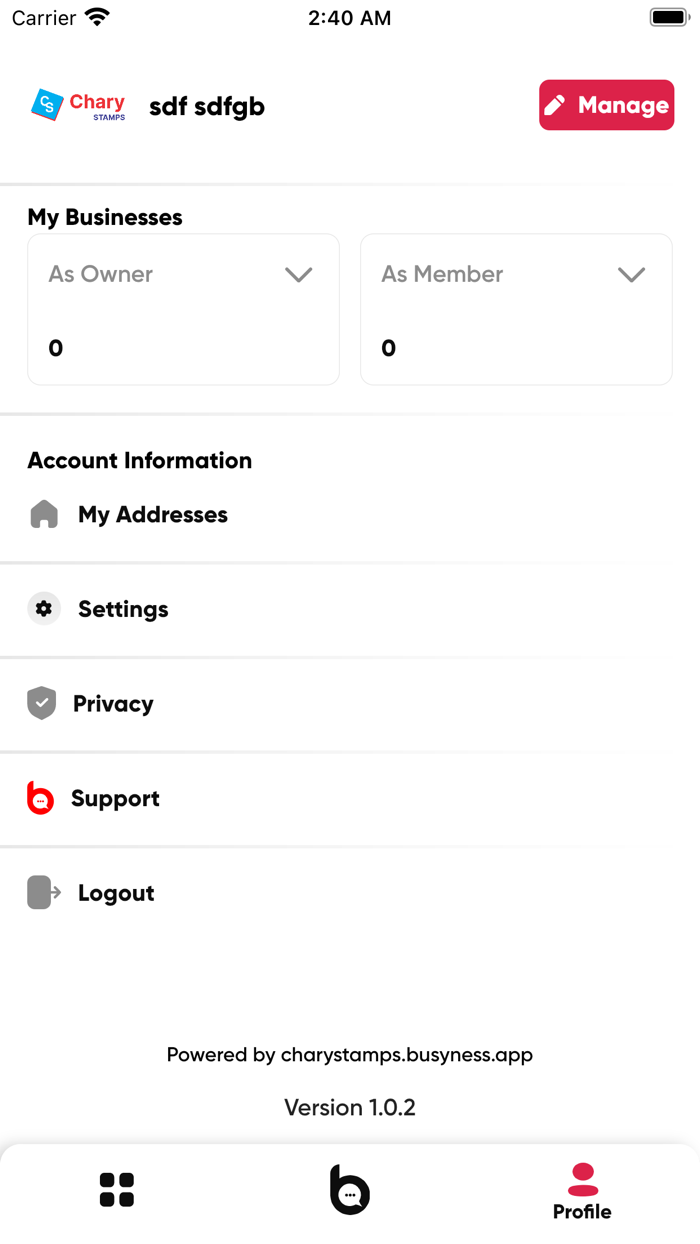Switch to the Profile tab
Viewport: 700px width, 1244px height.
pos(582,1192)
